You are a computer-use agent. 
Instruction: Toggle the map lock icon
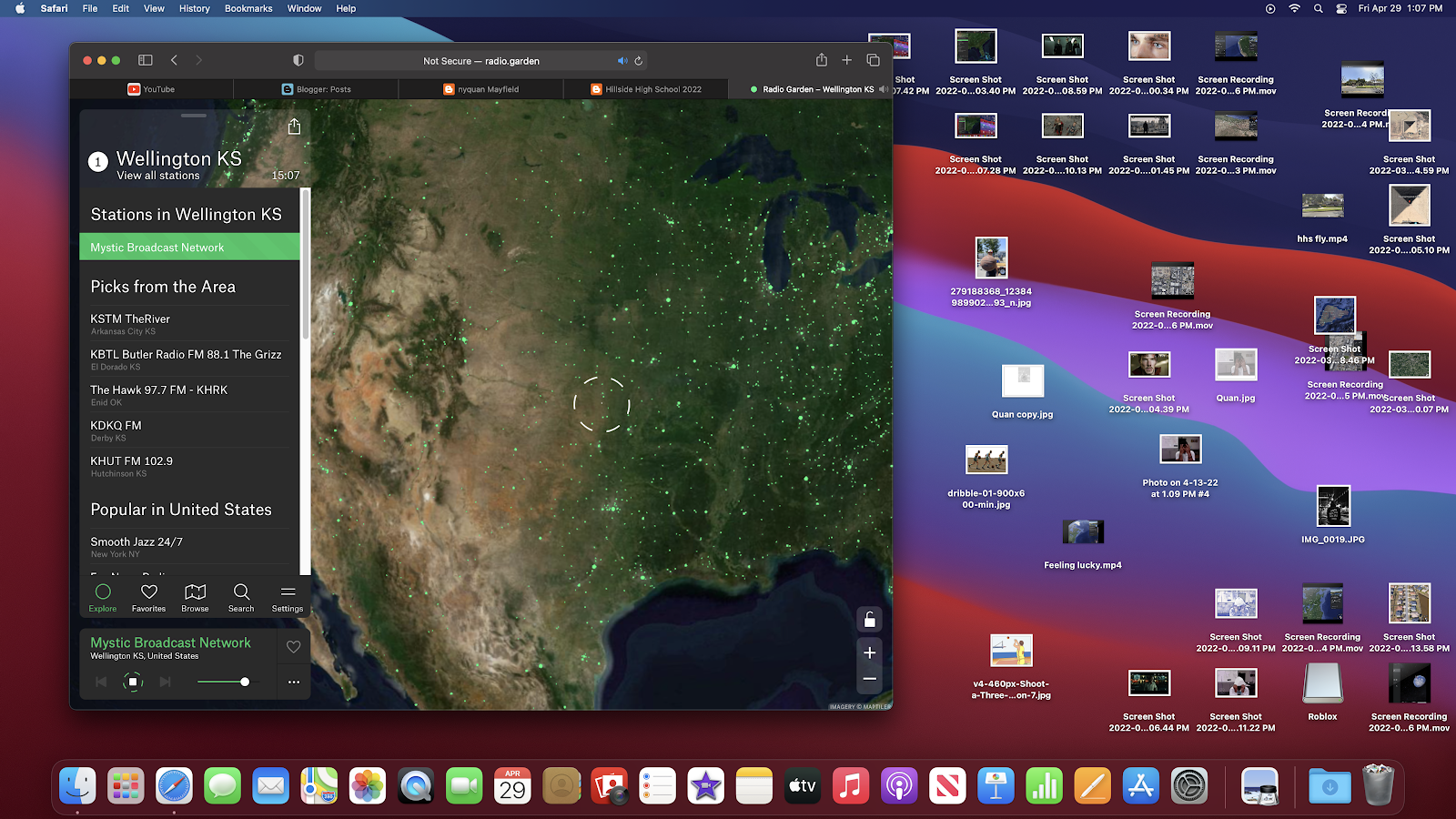point(869,620)
